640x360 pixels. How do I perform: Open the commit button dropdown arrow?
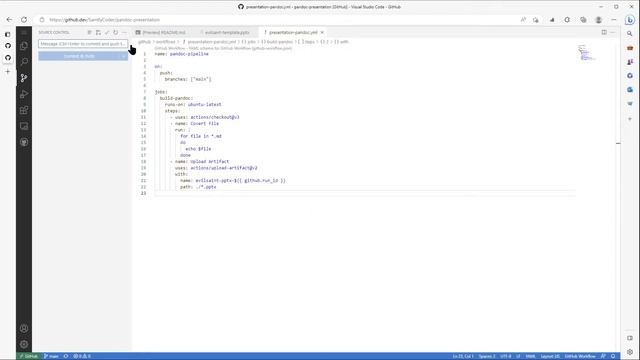123,56
